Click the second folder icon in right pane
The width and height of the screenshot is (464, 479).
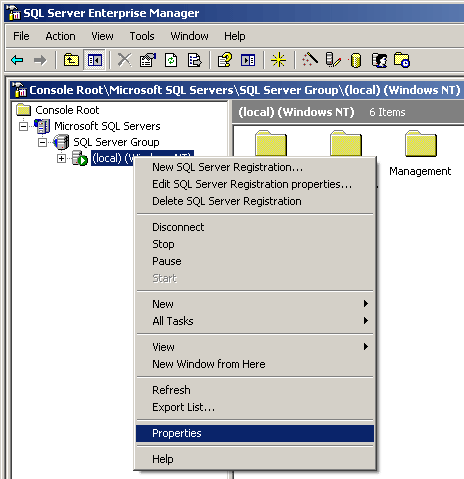coord(346,143)
